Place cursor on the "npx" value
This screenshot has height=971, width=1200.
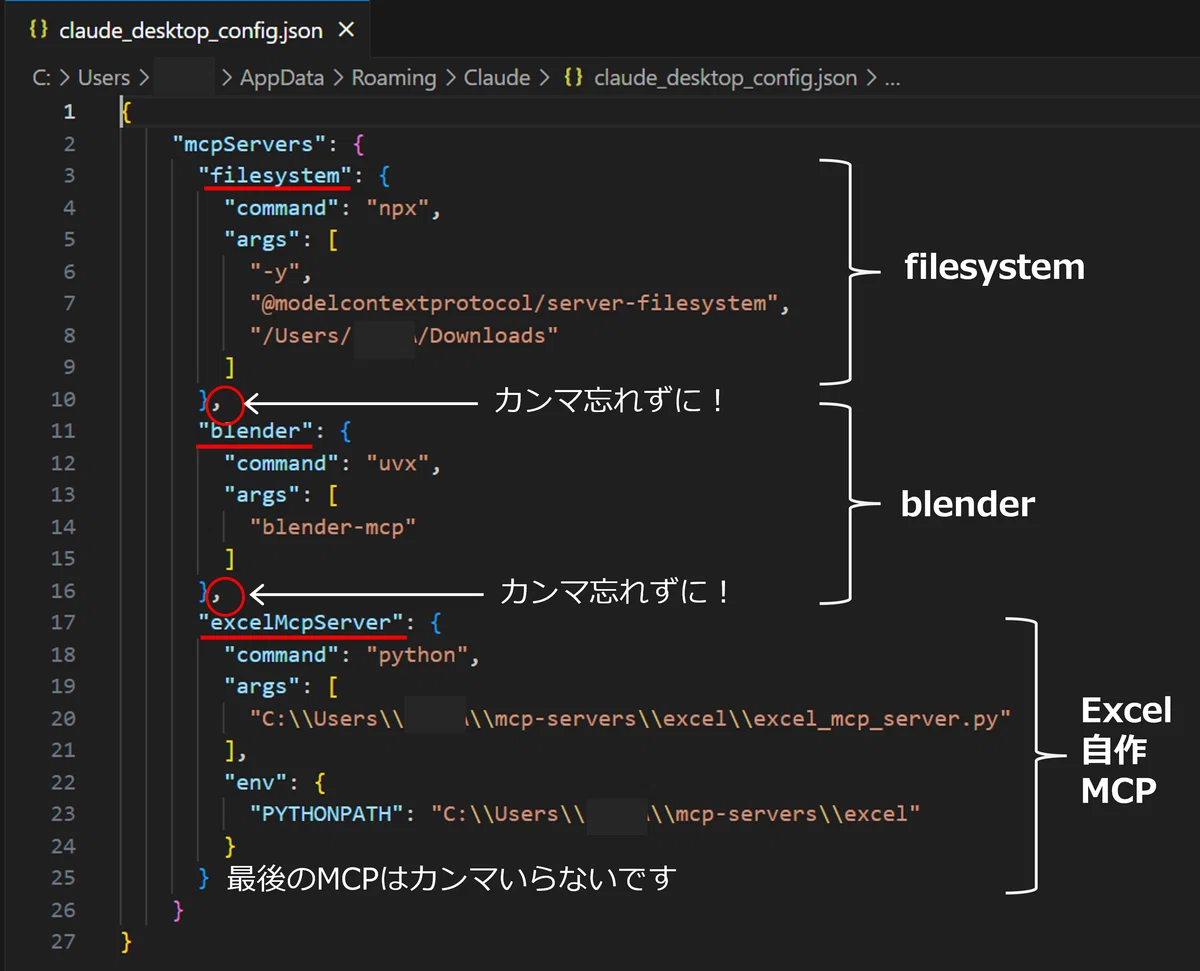399,208
